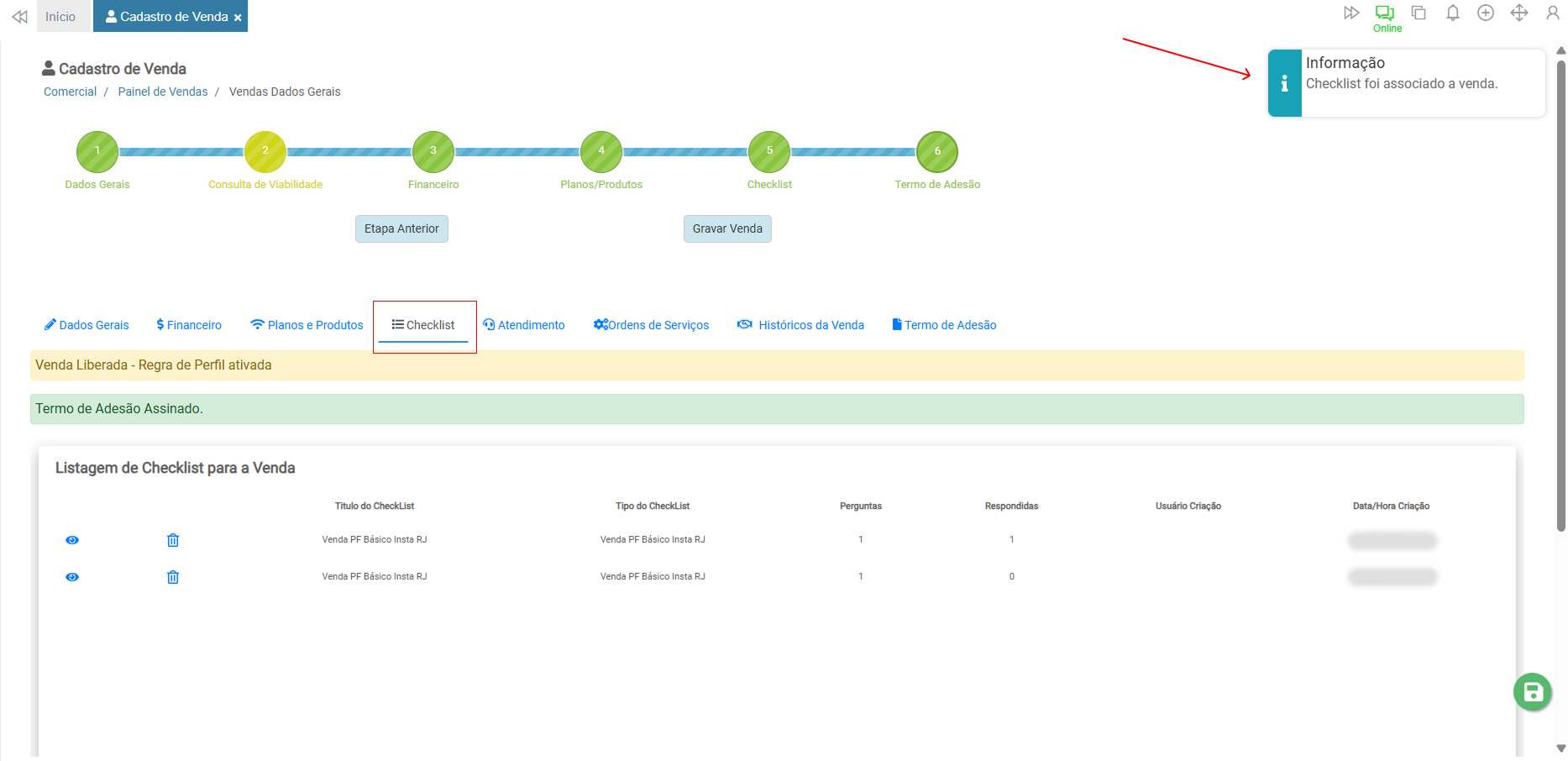Select step 2 Consulta de Viabilidade circle
1568x761 pixels.
265,151
